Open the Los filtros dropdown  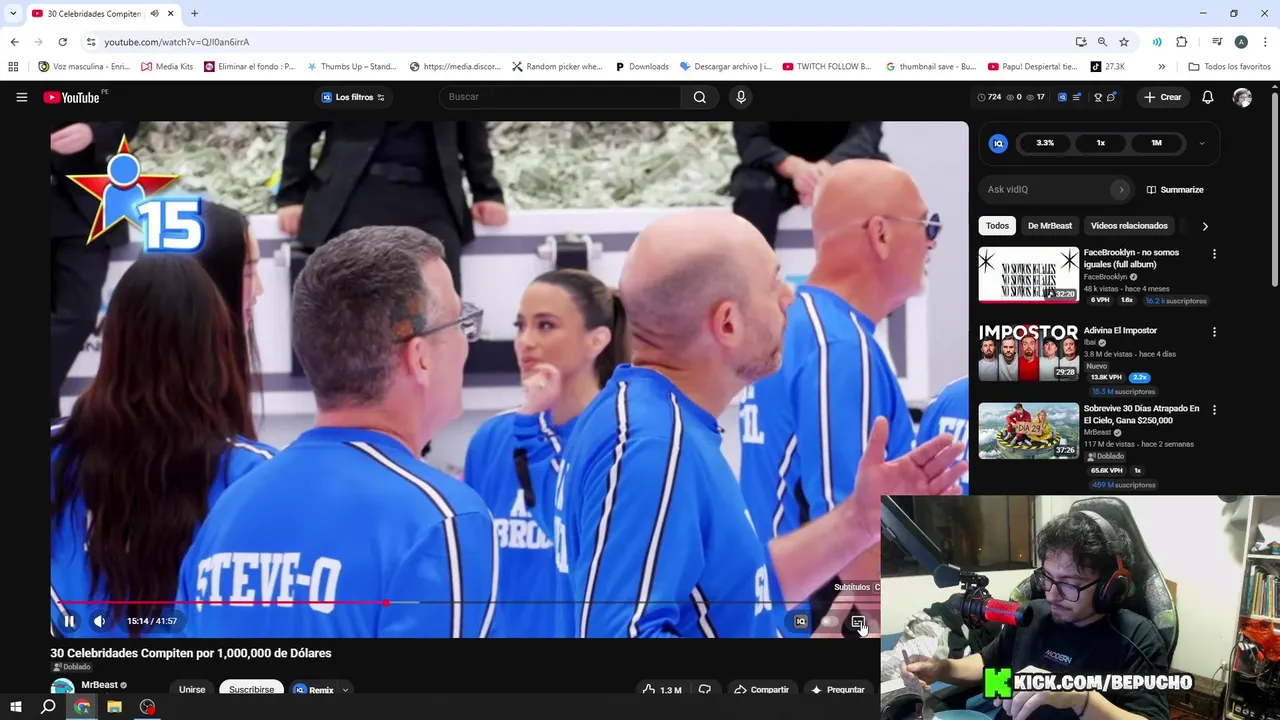pyautogui.click(x=352, y=97)
